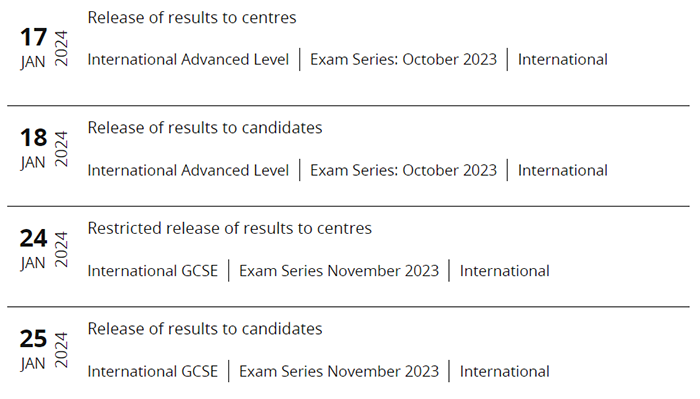This screenshot has height=399, width=700.
Task: Click 'International' region tag on 25 Jan row
Action: pyautogui.click(x=504, y=371)
